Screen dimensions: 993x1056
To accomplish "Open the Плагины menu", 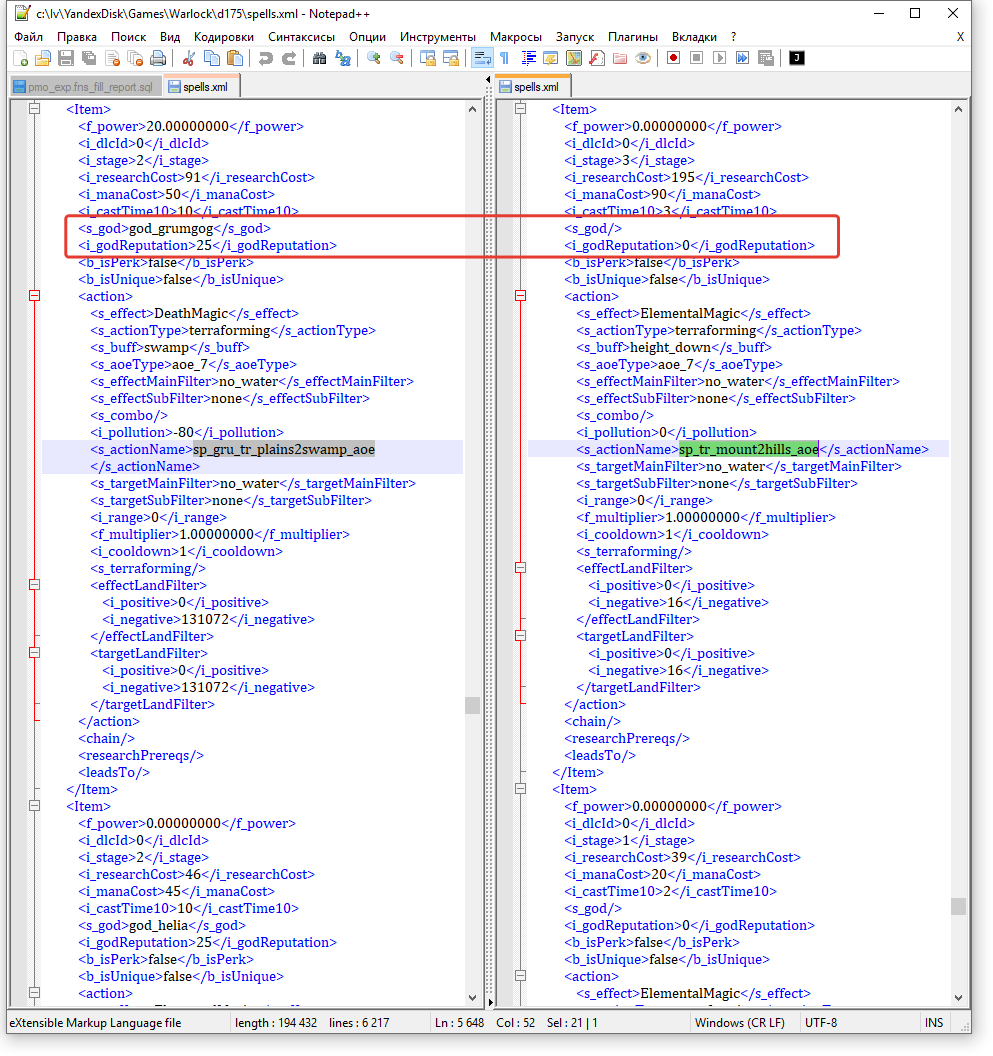I will [633, 37].
